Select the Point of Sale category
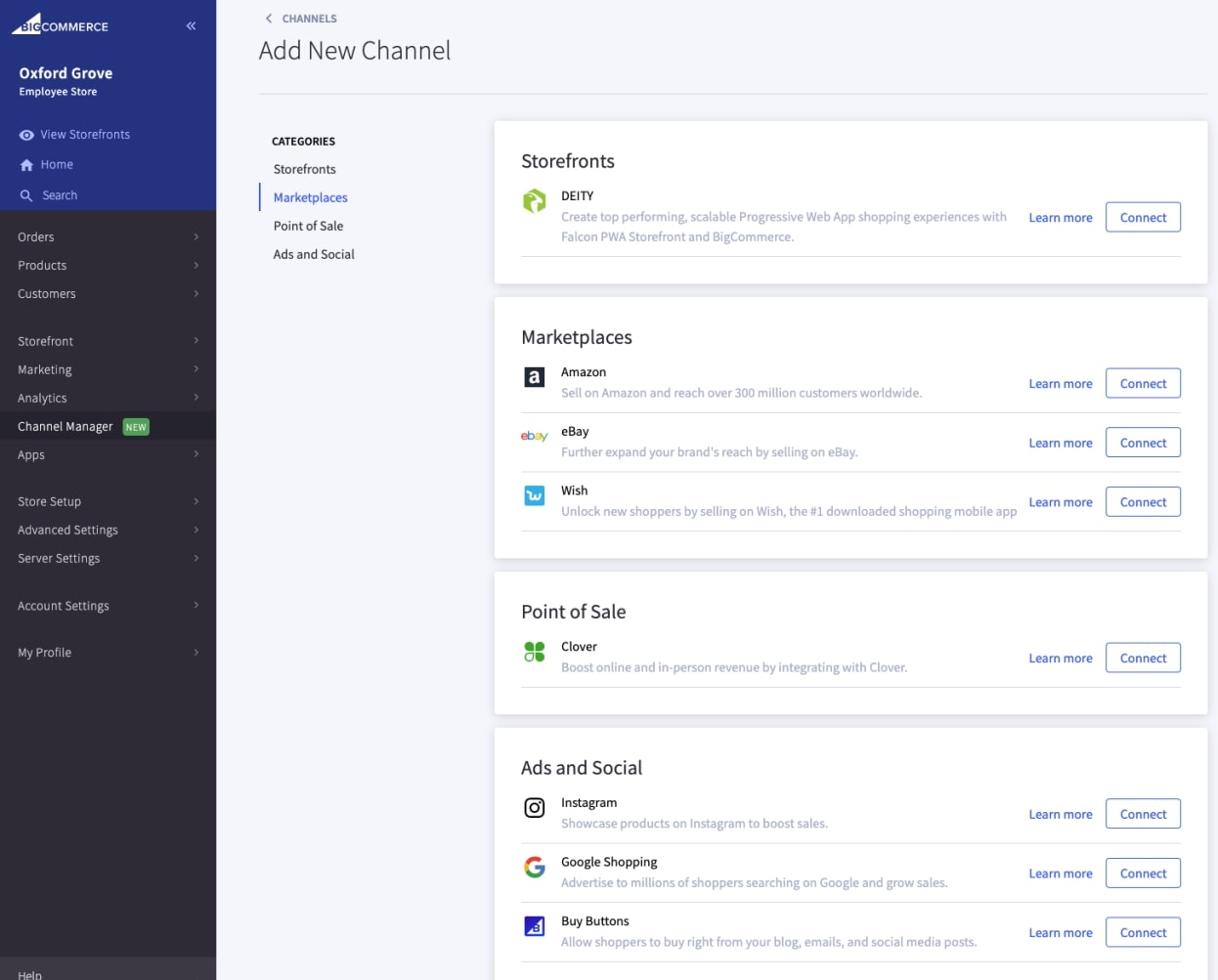 [x=308, y=226]
